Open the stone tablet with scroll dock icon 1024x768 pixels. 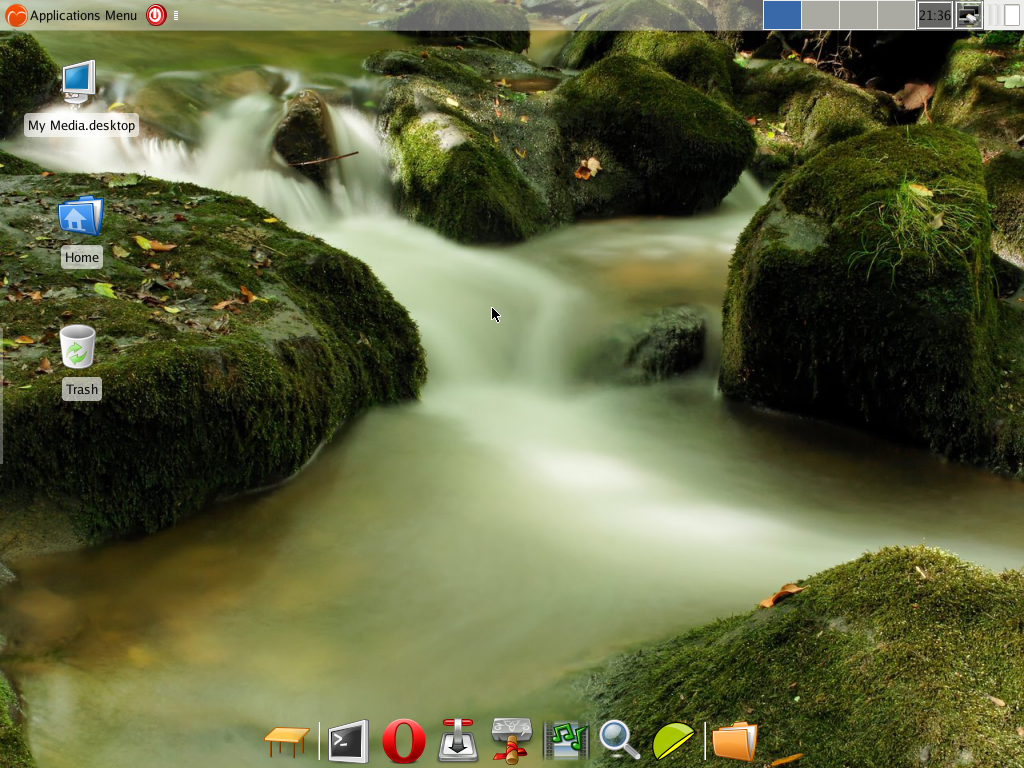click(x=511, y=741)
